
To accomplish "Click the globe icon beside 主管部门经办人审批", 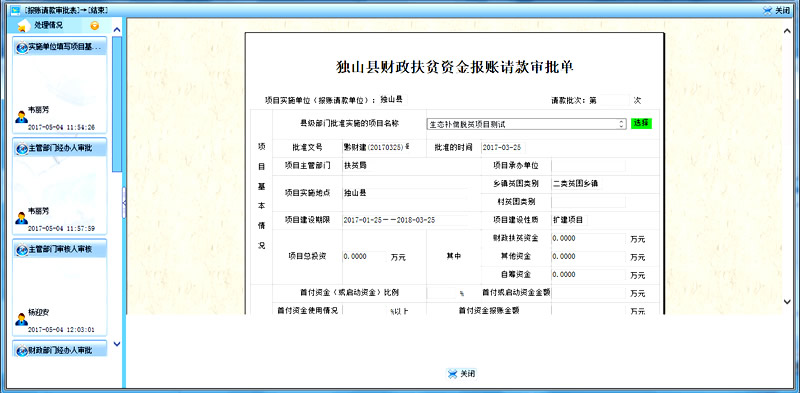I will (x=22, y=149).
